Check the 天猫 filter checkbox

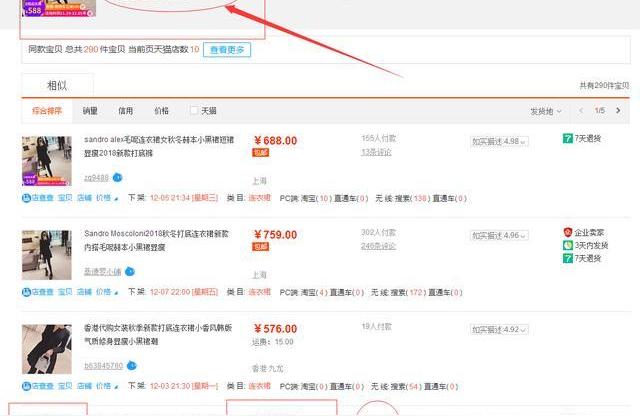tap(194, 110)
